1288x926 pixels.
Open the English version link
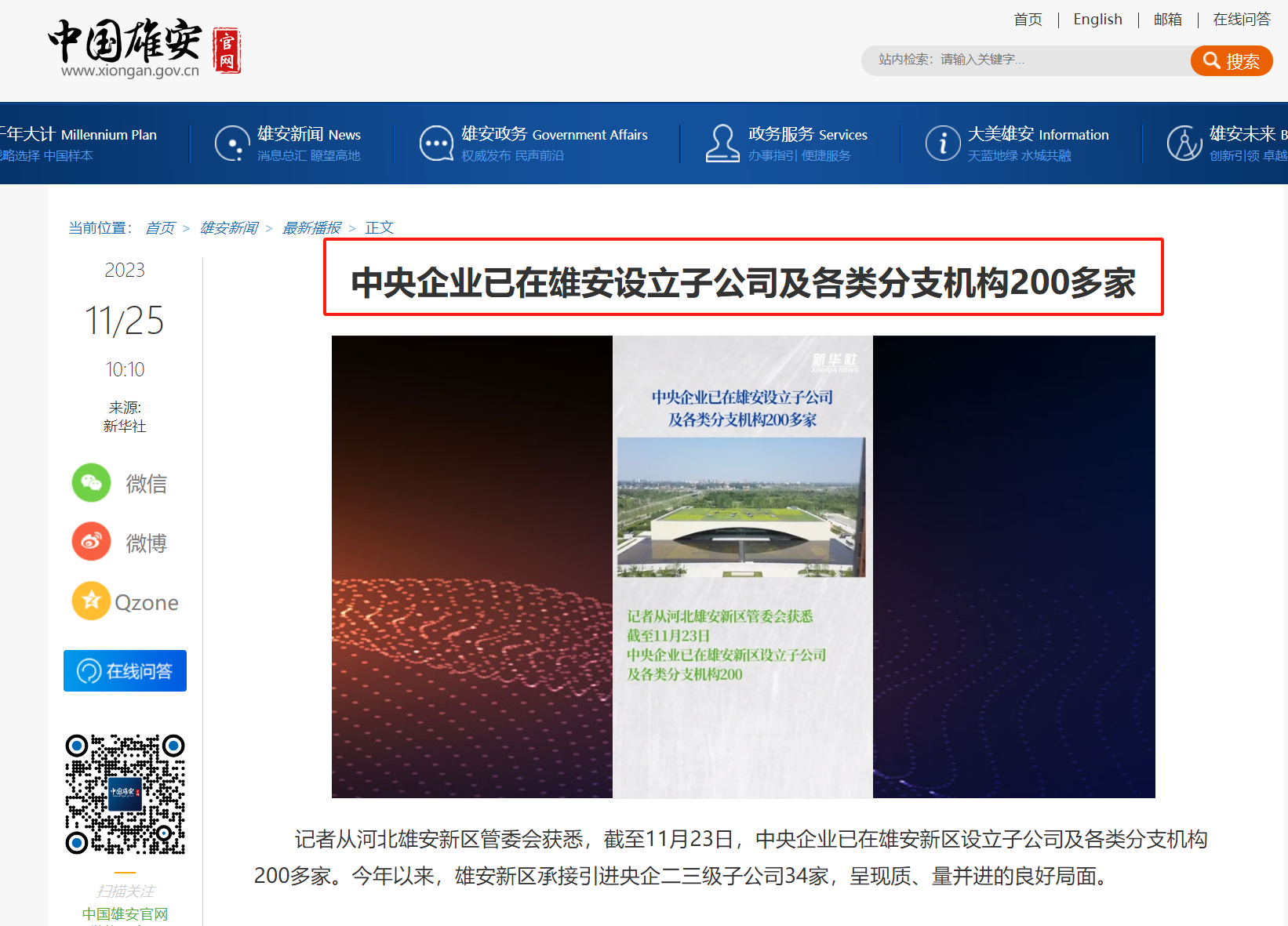click(1097, 20)
